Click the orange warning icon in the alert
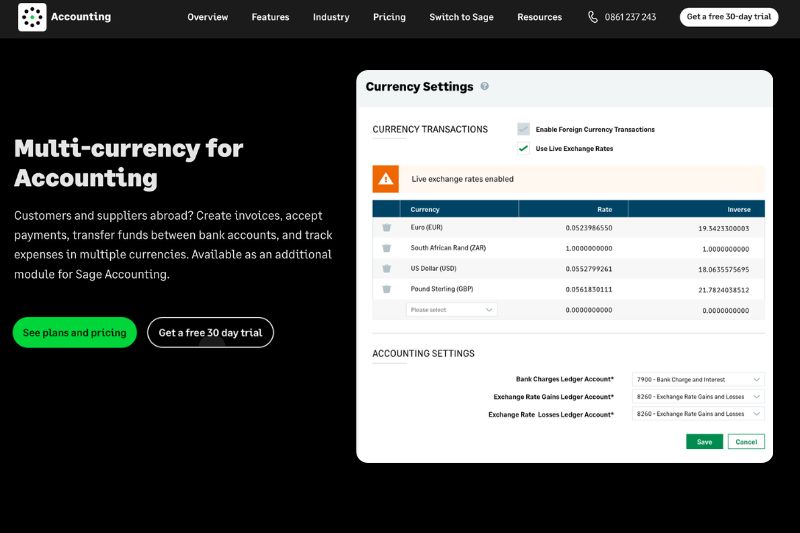The width and height of the screenshot is (800, 533). pyautogui.click(x=386, y=179)
